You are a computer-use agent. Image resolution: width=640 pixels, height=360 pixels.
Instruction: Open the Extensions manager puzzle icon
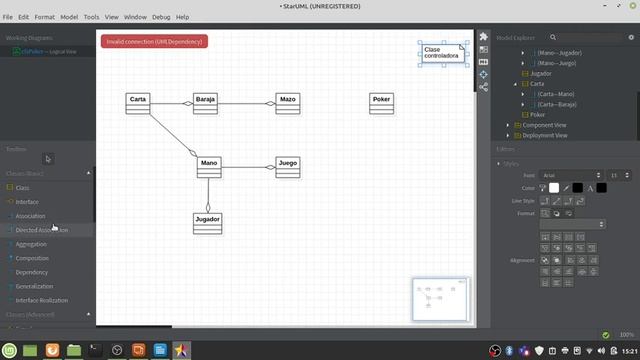tap(484, 36)
